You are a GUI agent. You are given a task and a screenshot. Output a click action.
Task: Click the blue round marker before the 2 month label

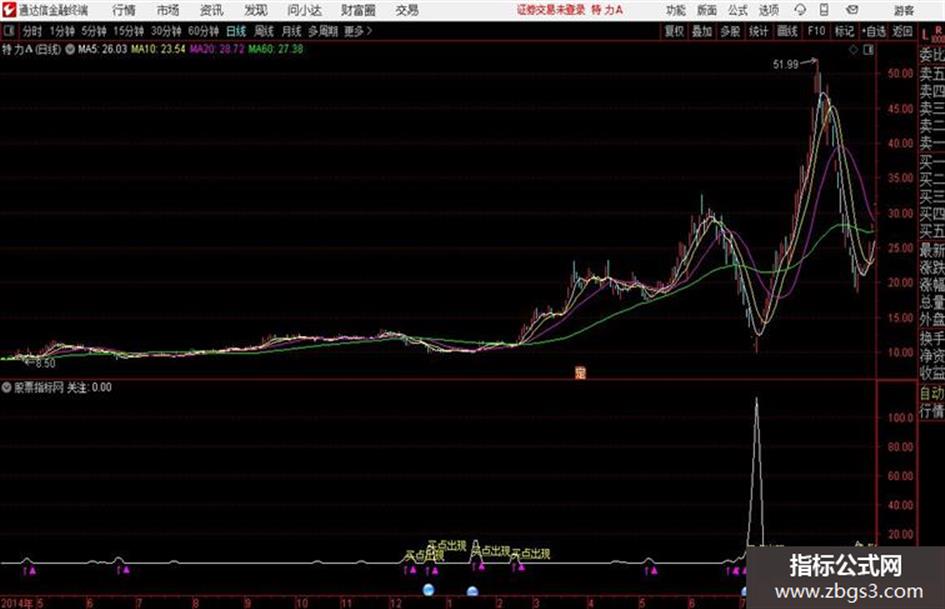tap(472, 591)
